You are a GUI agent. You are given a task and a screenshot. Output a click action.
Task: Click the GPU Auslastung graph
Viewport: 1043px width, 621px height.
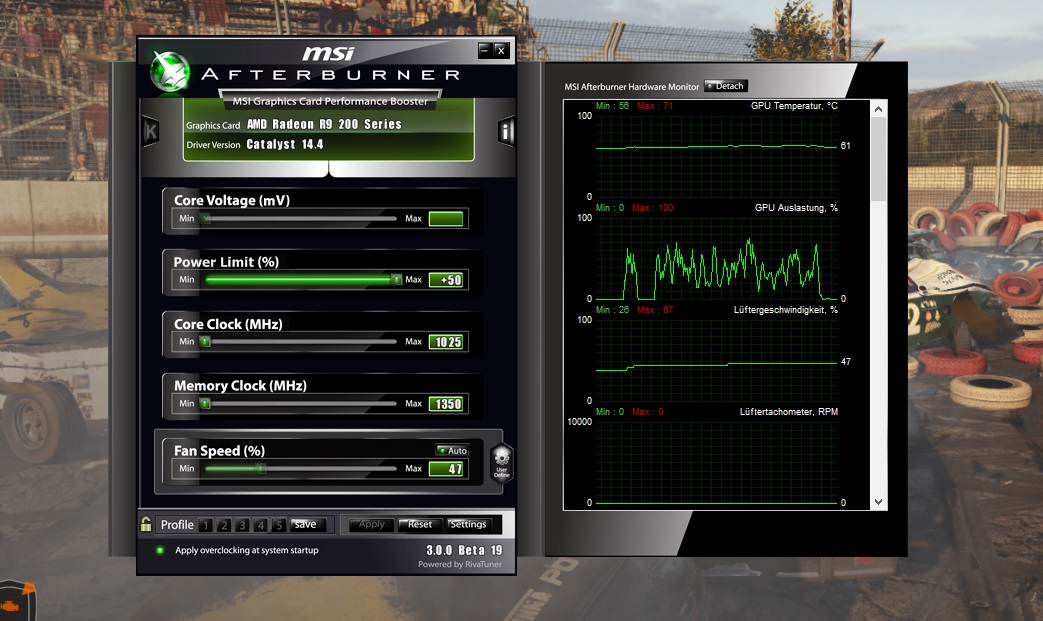[x=716, y=258]
